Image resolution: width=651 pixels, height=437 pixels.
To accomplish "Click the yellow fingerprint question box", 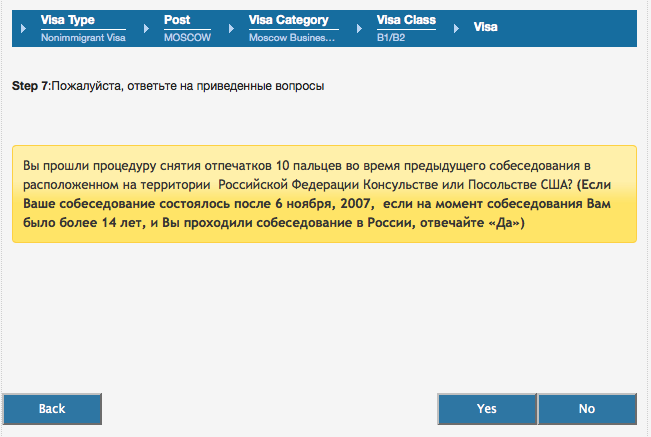I will click(324, 194).
